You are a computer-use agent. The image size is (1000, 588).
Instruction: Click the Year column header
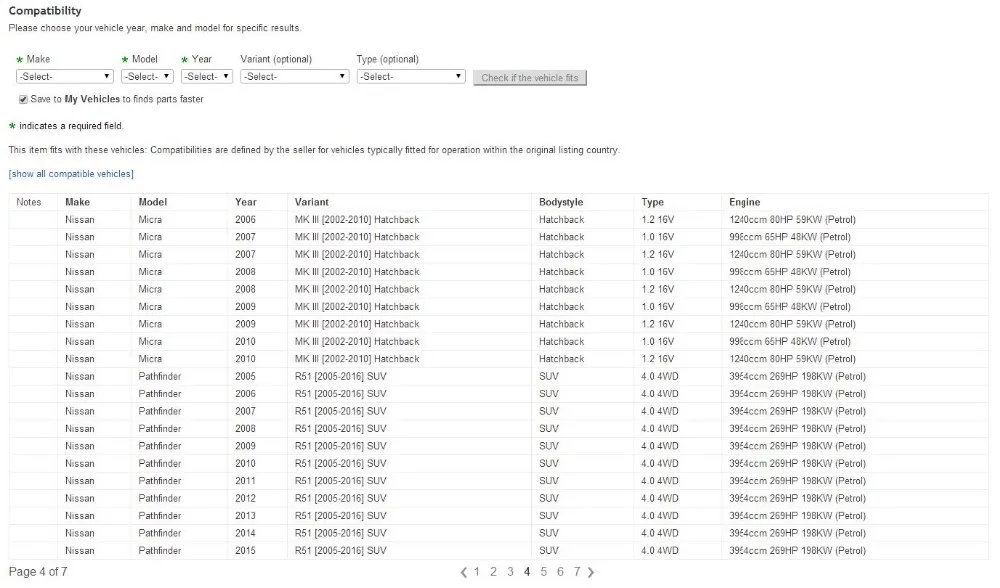246,202
